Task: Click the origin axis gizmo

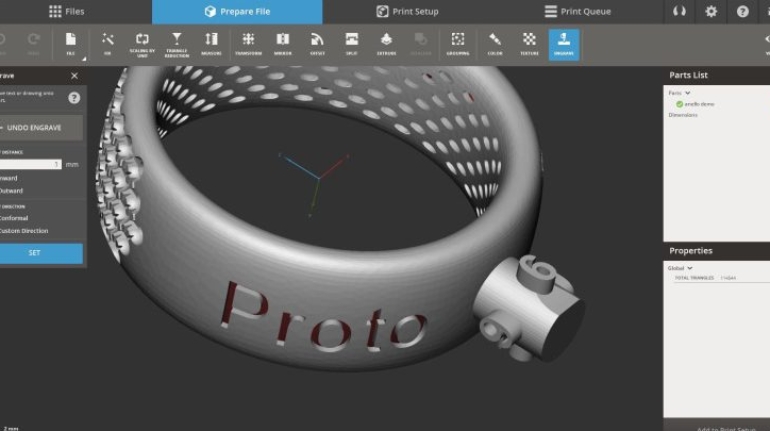Action: tap(315, 184)
